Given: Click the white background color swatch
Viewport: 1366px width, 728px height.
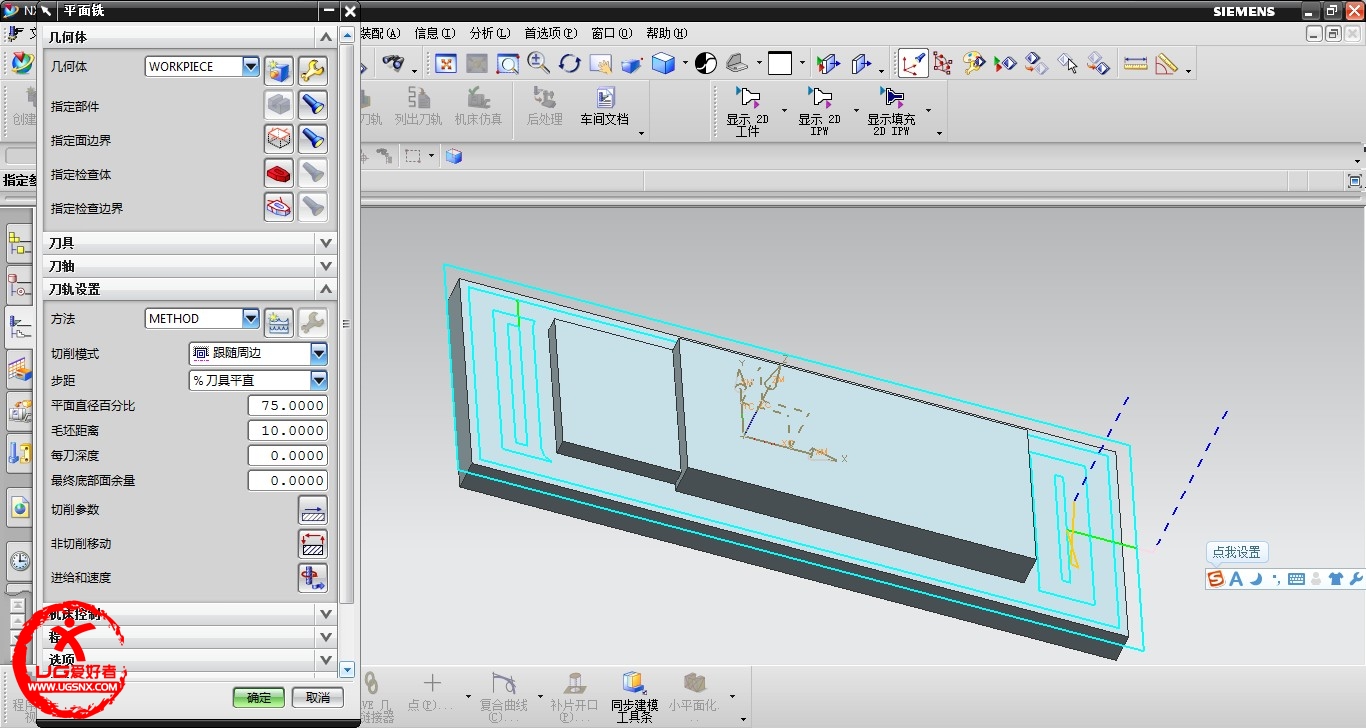Looking at the screenshot, I should (x=781, y=64).
